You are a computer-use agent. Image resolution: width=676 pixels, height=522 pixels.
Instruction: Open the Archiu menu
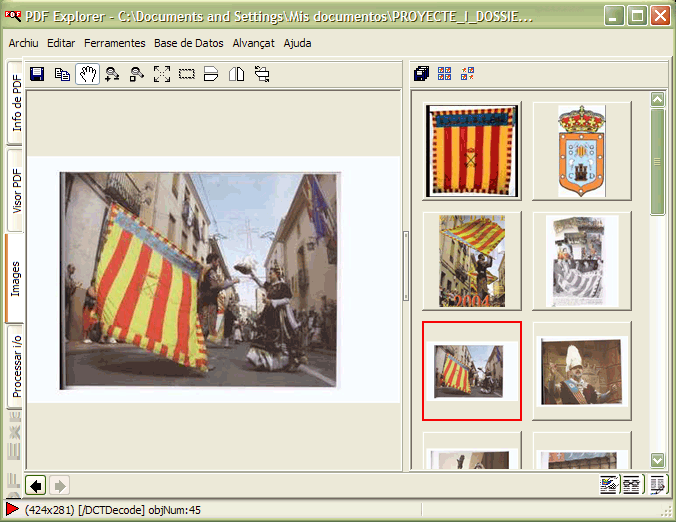coord(23,43)
